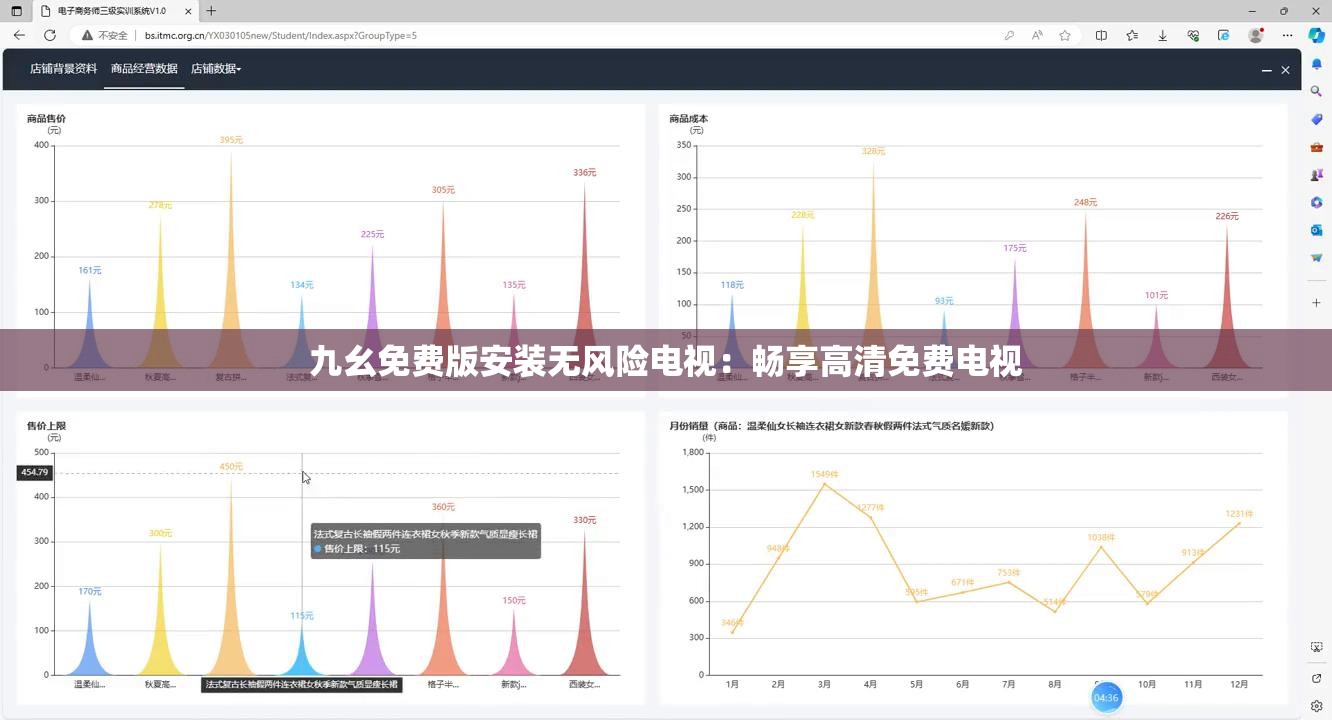1332x720 pixels.
Task: Open the sidebar games chess icon
Action: tap(1317, 174)
